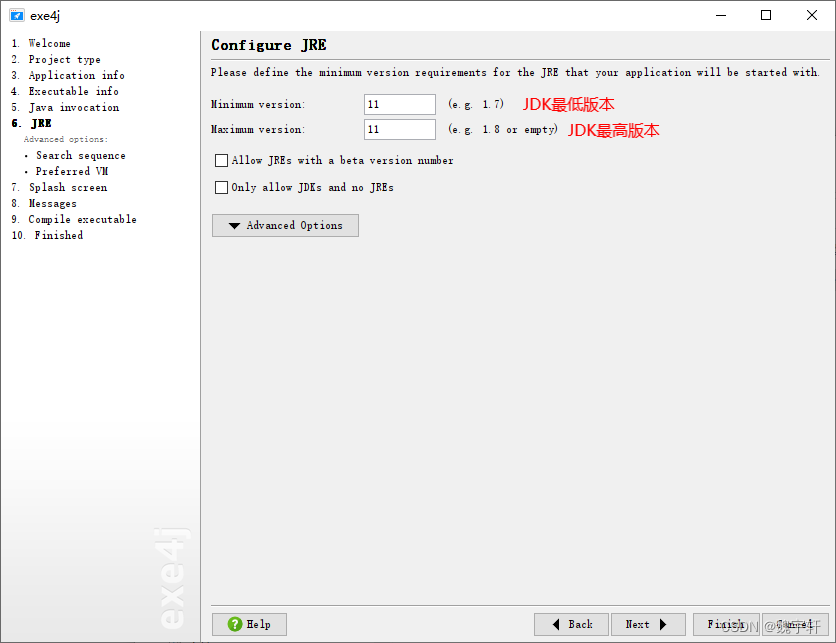Click the exe4j icon in the title bar

(14, 14)
